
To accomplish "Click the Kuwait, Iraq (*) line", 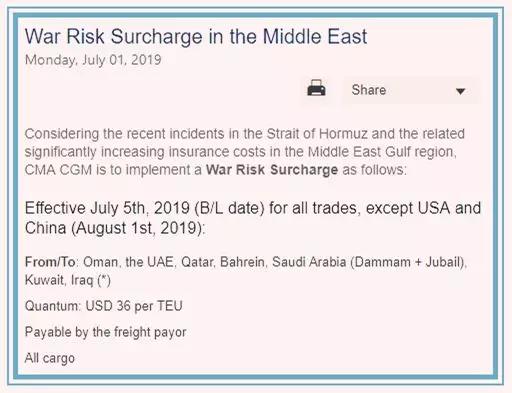I will tap(68, 280).
